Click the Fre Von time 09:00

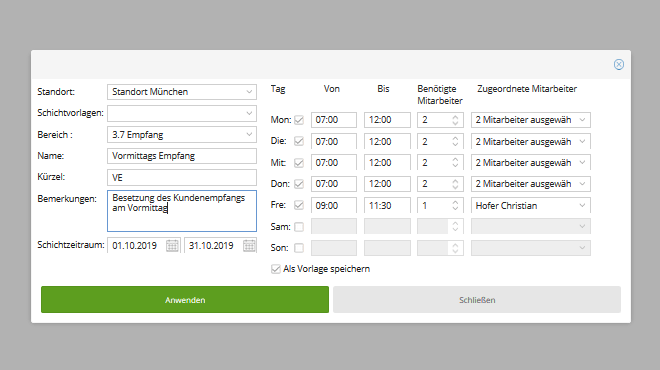pos(334,205)
